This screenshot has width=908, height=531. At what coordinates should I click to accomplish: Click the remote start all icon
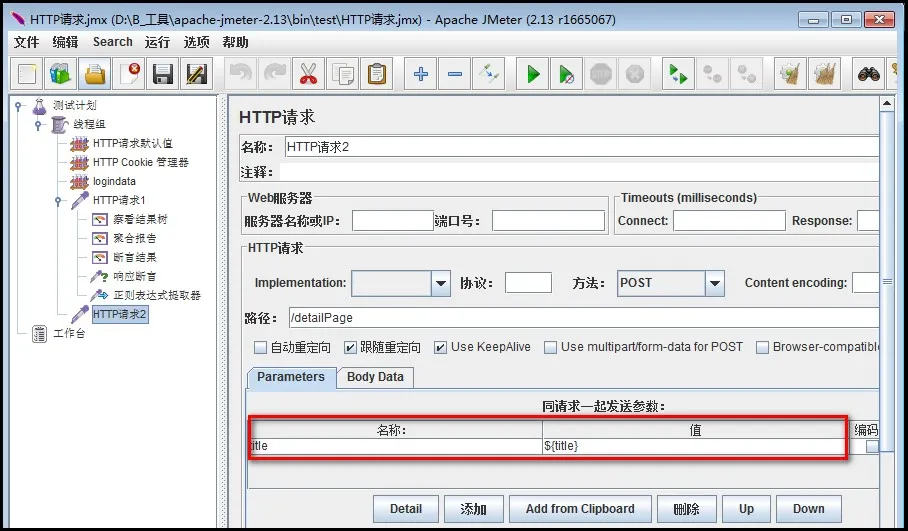(678, 74)
